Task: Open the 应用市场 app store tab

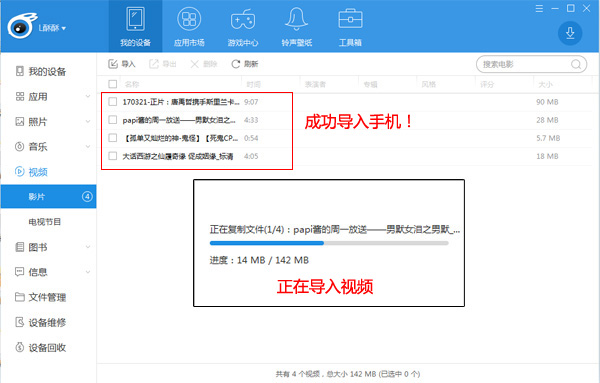Action: (x=189, y=26)
